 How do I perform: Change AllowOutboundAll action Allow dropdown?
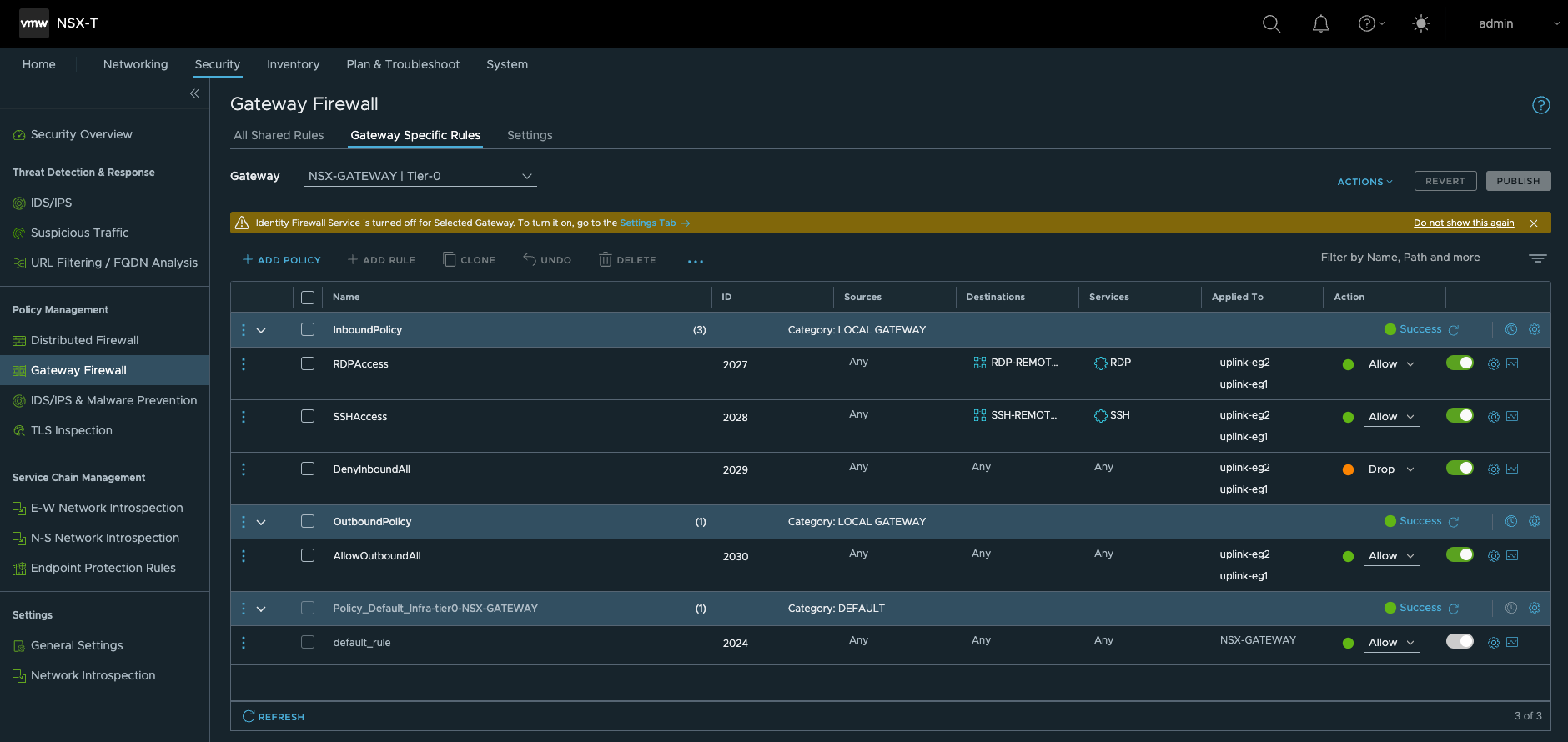click(x=1391, y=556)
